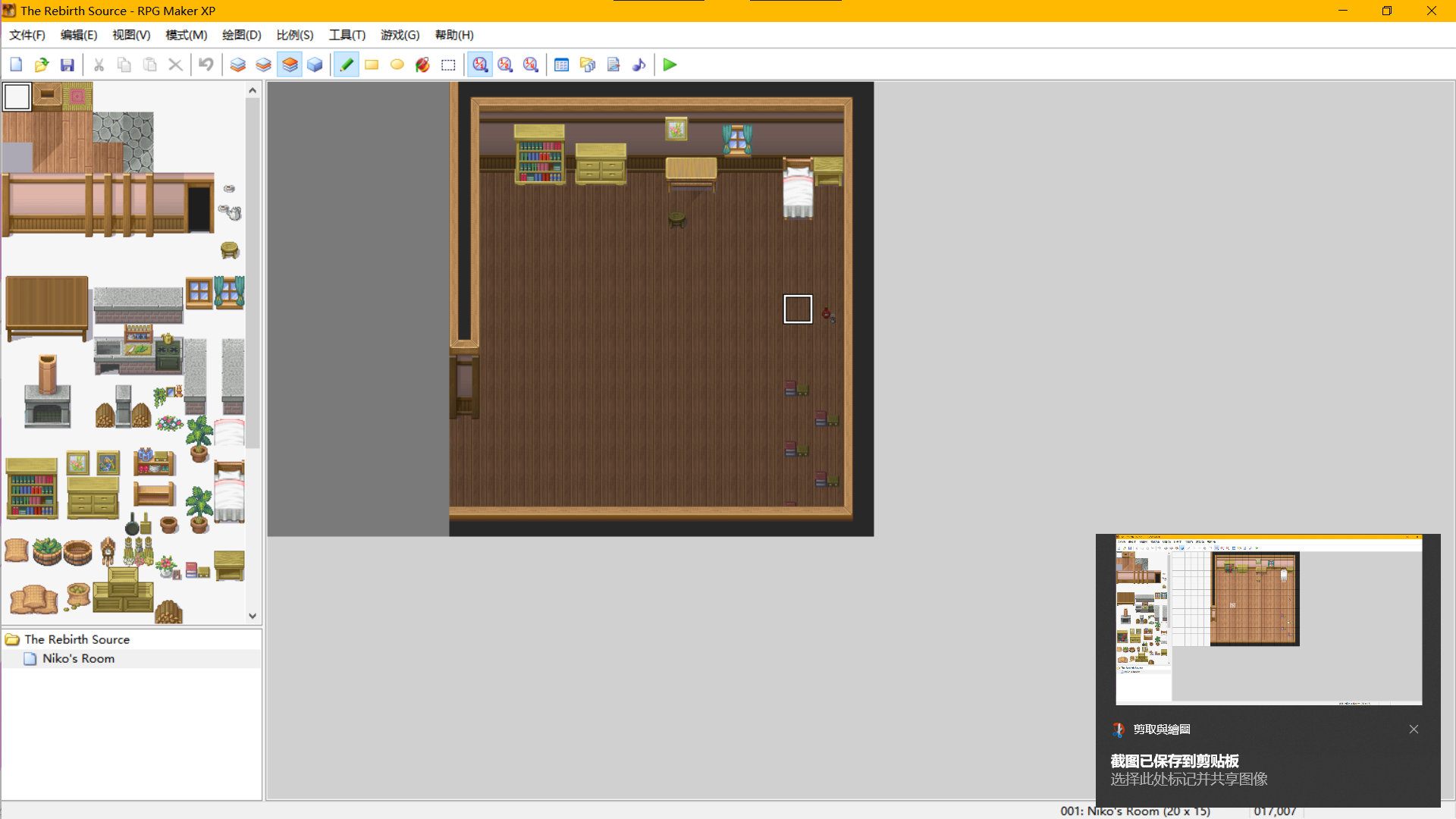Open the 绘图(D) menu

(241, 35)
